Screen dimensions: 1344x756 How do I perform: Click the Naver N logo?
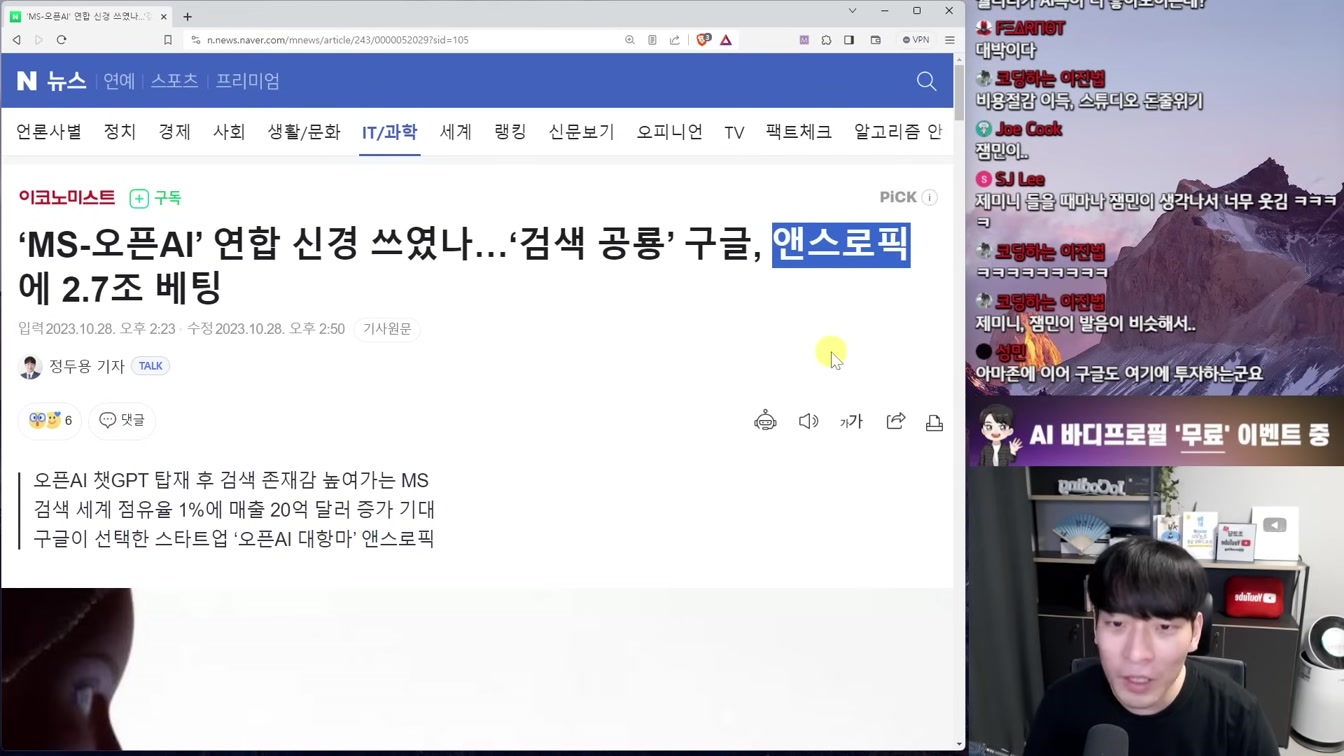click(x=27, y=81)
